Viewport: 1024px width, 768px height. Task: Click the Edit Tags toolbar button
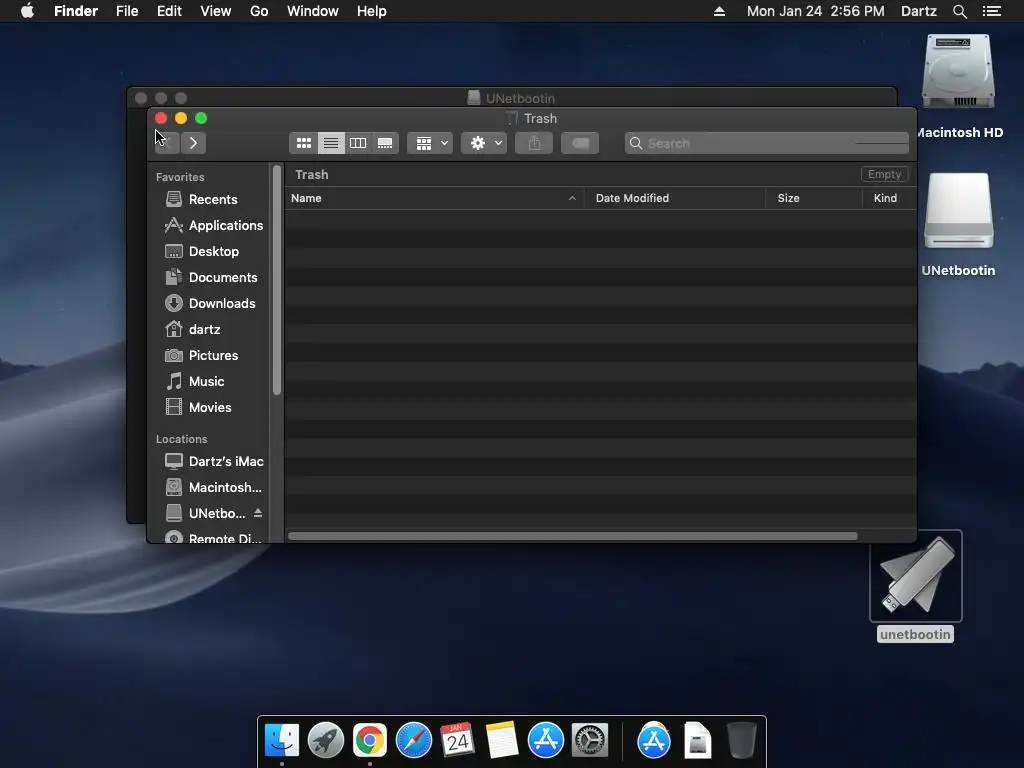(580, 143)
